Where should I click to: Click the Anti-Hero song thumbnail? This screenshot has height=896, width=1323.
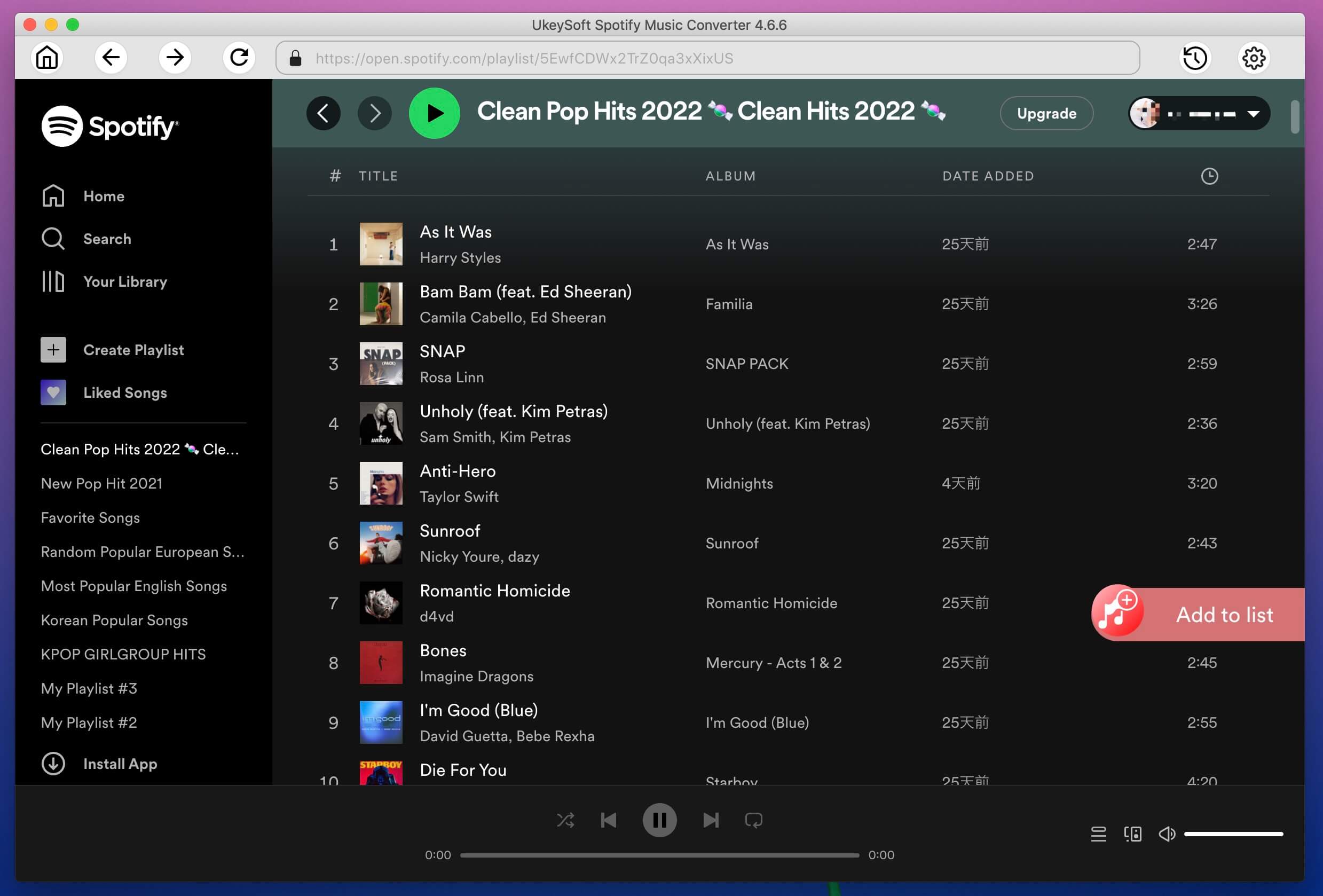(x=381, y=483)
